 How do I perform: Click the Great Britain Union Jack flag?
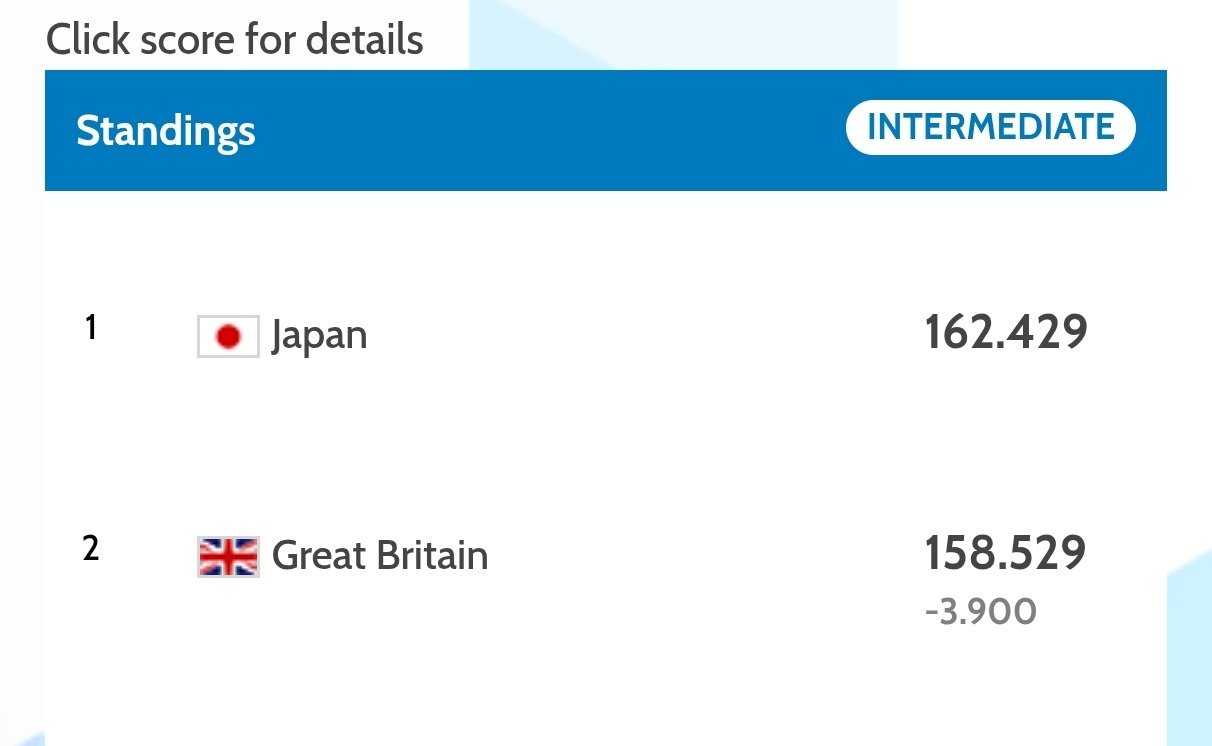coord(228,556)
